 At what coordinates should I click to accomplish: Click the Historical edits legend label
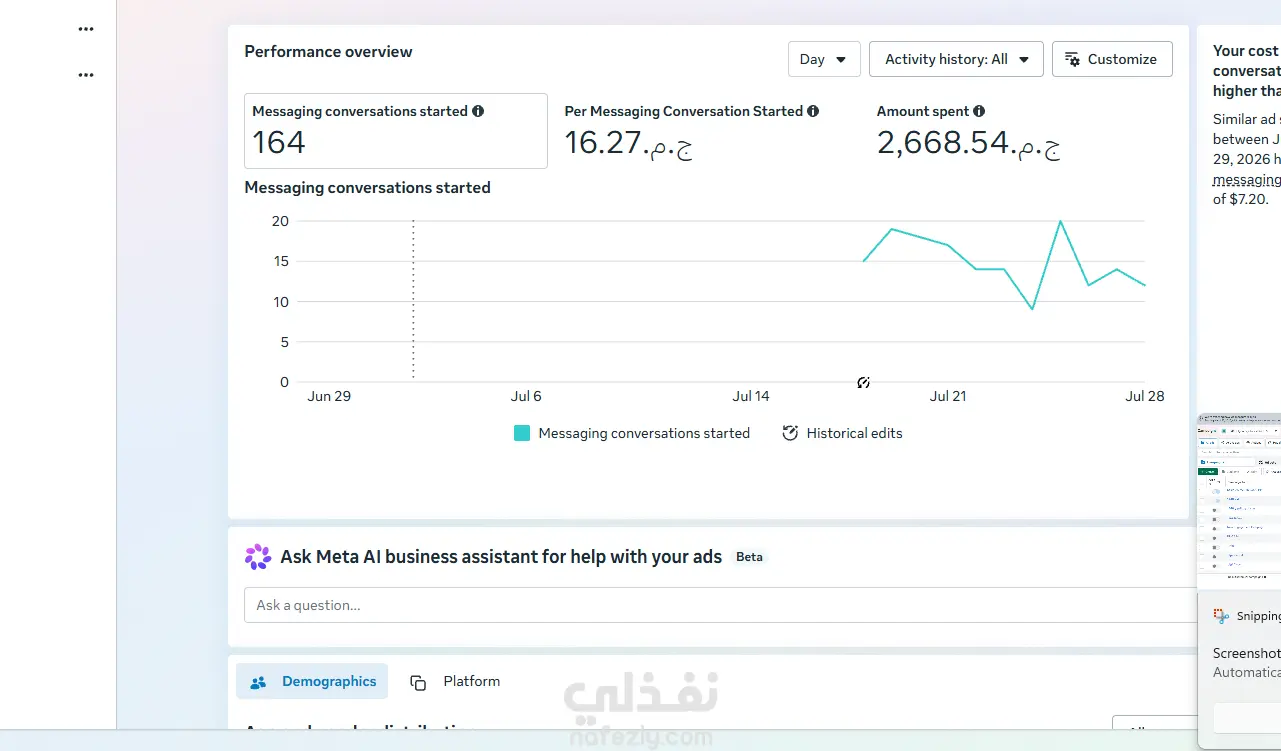(x=855, y=433)
